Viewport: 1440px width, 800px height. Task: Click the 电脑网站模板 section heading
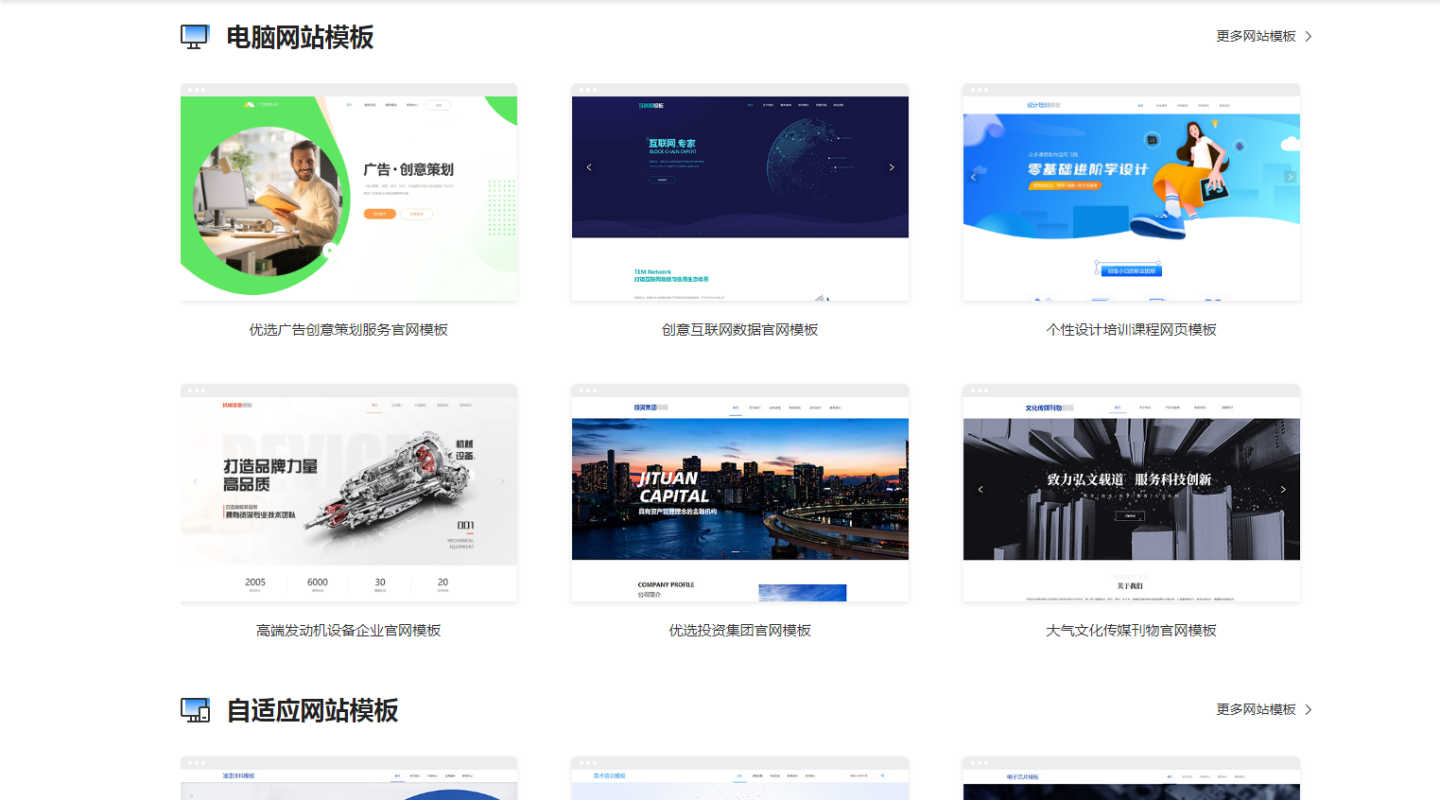(x=300, y=37)
